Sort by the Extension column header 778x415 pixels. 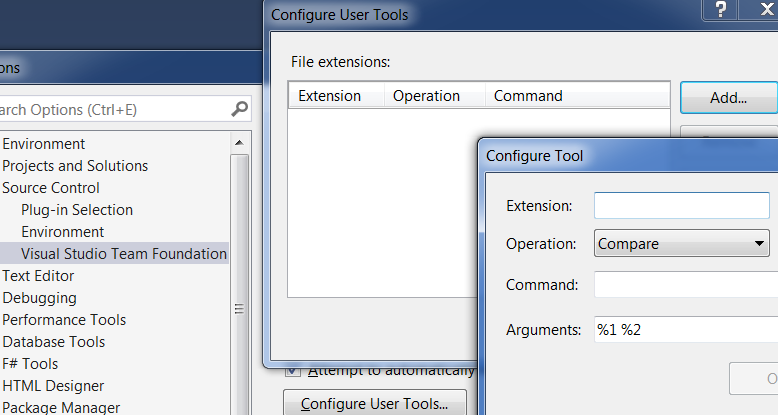pos(330,96)
